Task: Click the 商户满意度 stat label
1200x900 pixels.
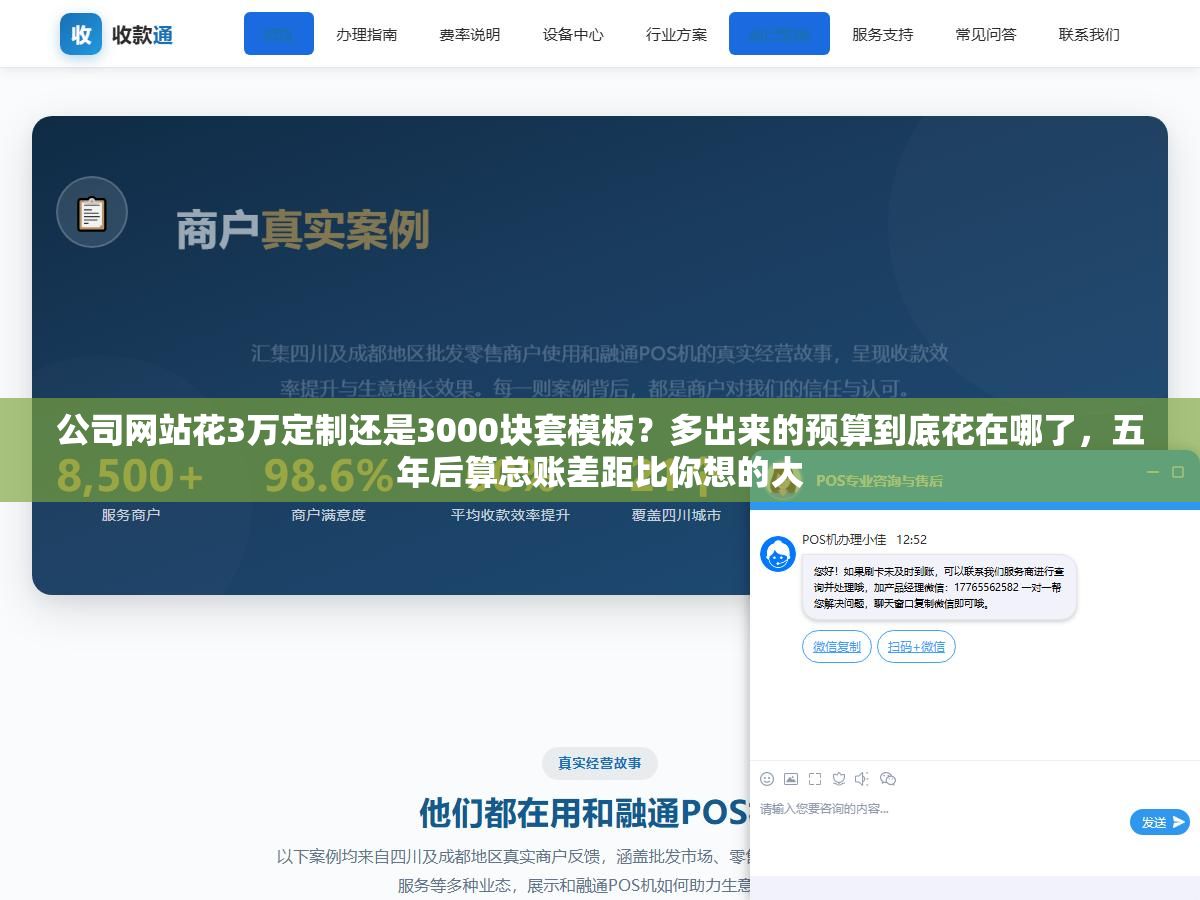Action: tap(328, 515)
